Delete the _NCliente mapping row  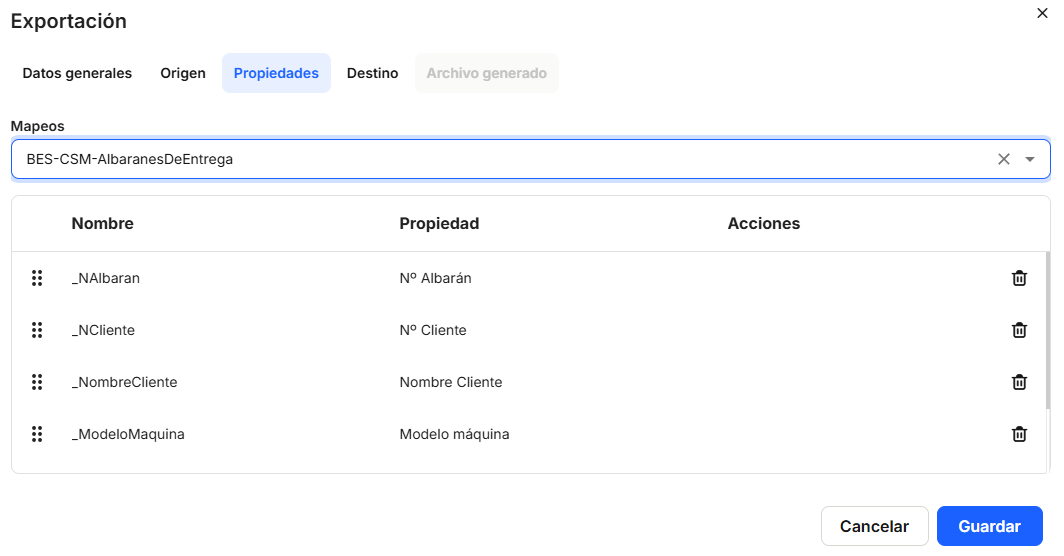[1019, 330]
